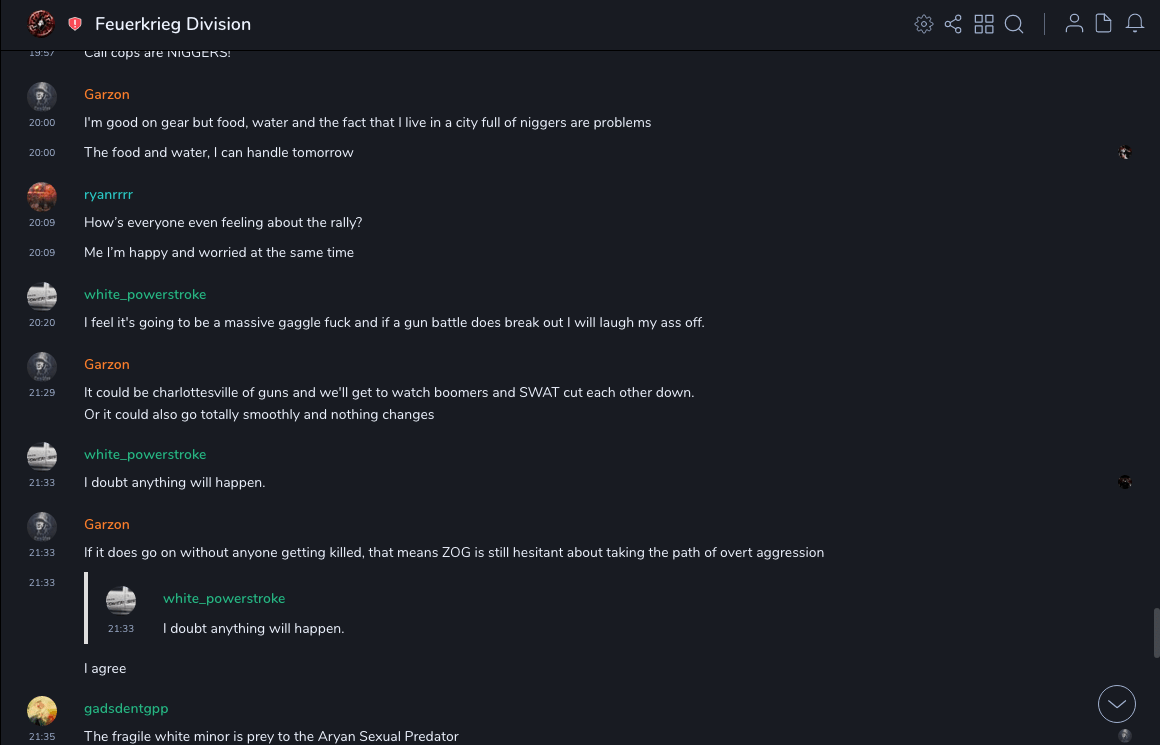
Task: Click the vertical scrollbar thumb
Action: click(x=1156, y=631)
